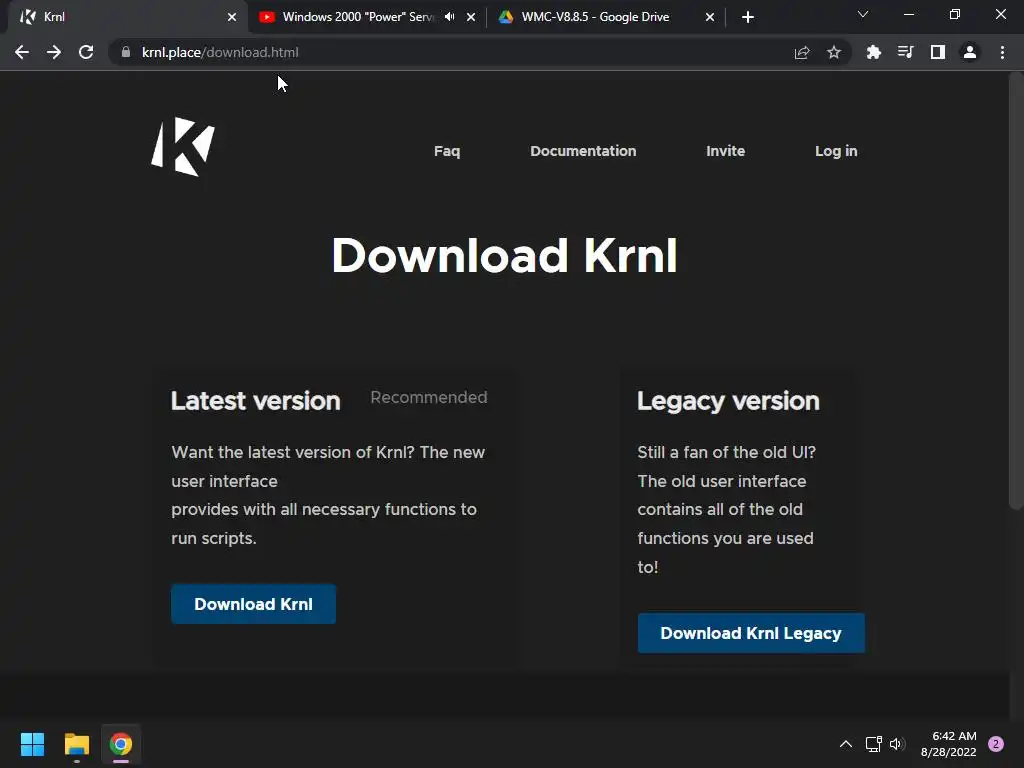The image size is (1024, 768).
Task: Bookmark this page with the star icon
Action: (x=834, y=52)
